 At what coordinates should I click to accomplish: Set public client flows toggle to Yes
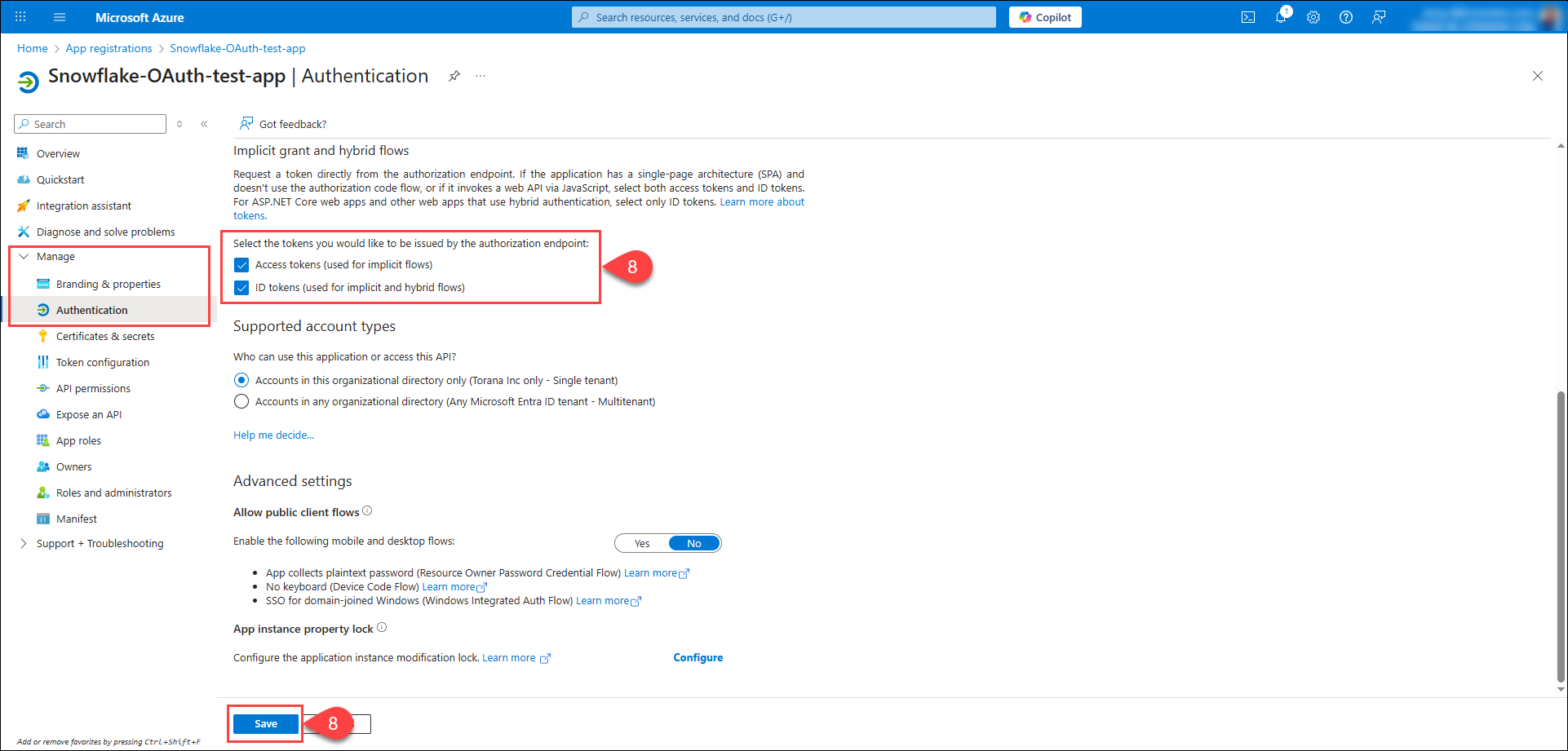[642, 543]
